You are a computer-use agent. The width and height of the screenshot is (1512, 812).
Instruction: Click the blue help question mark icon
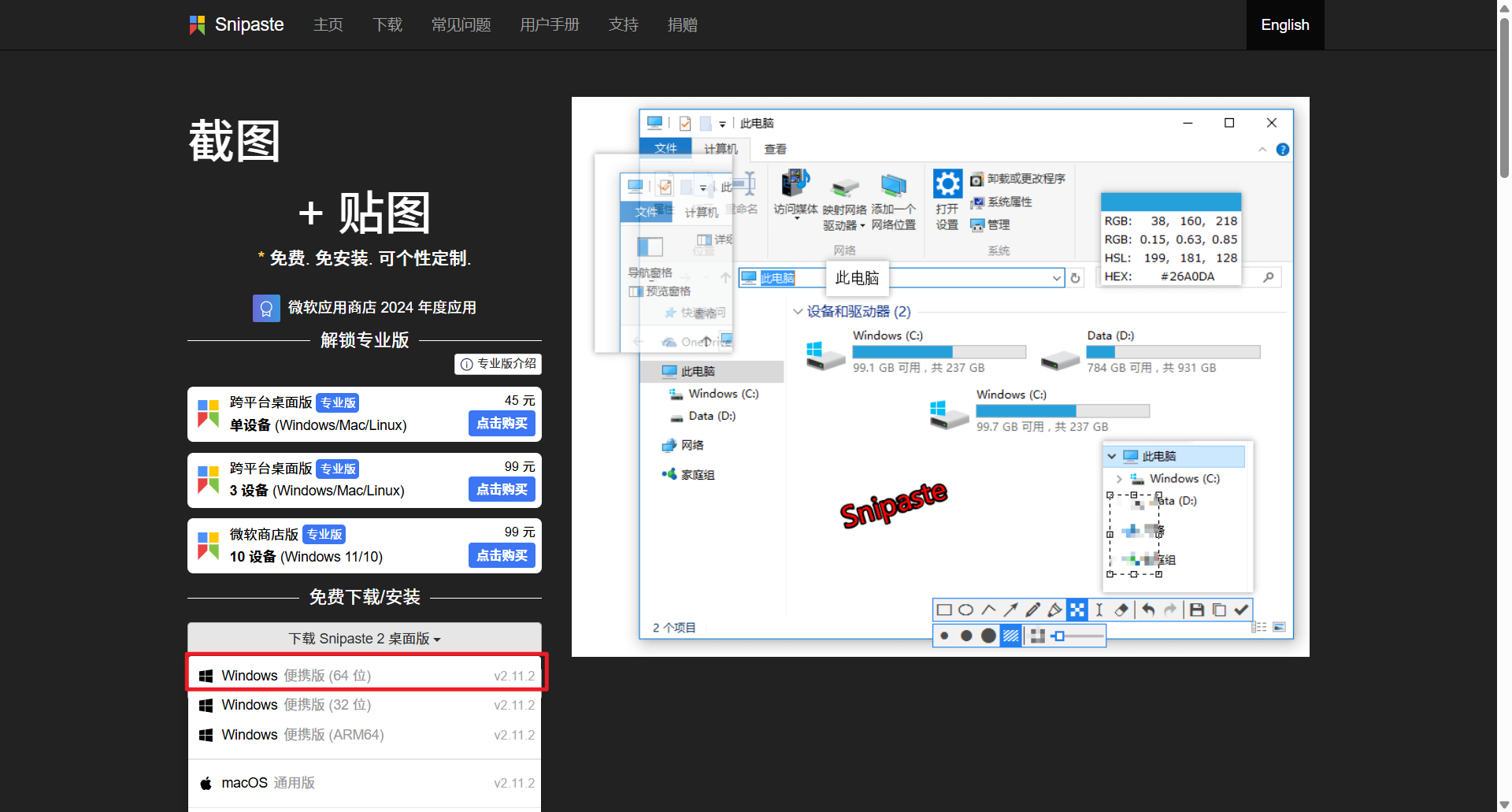click(x=1282, y=150)
